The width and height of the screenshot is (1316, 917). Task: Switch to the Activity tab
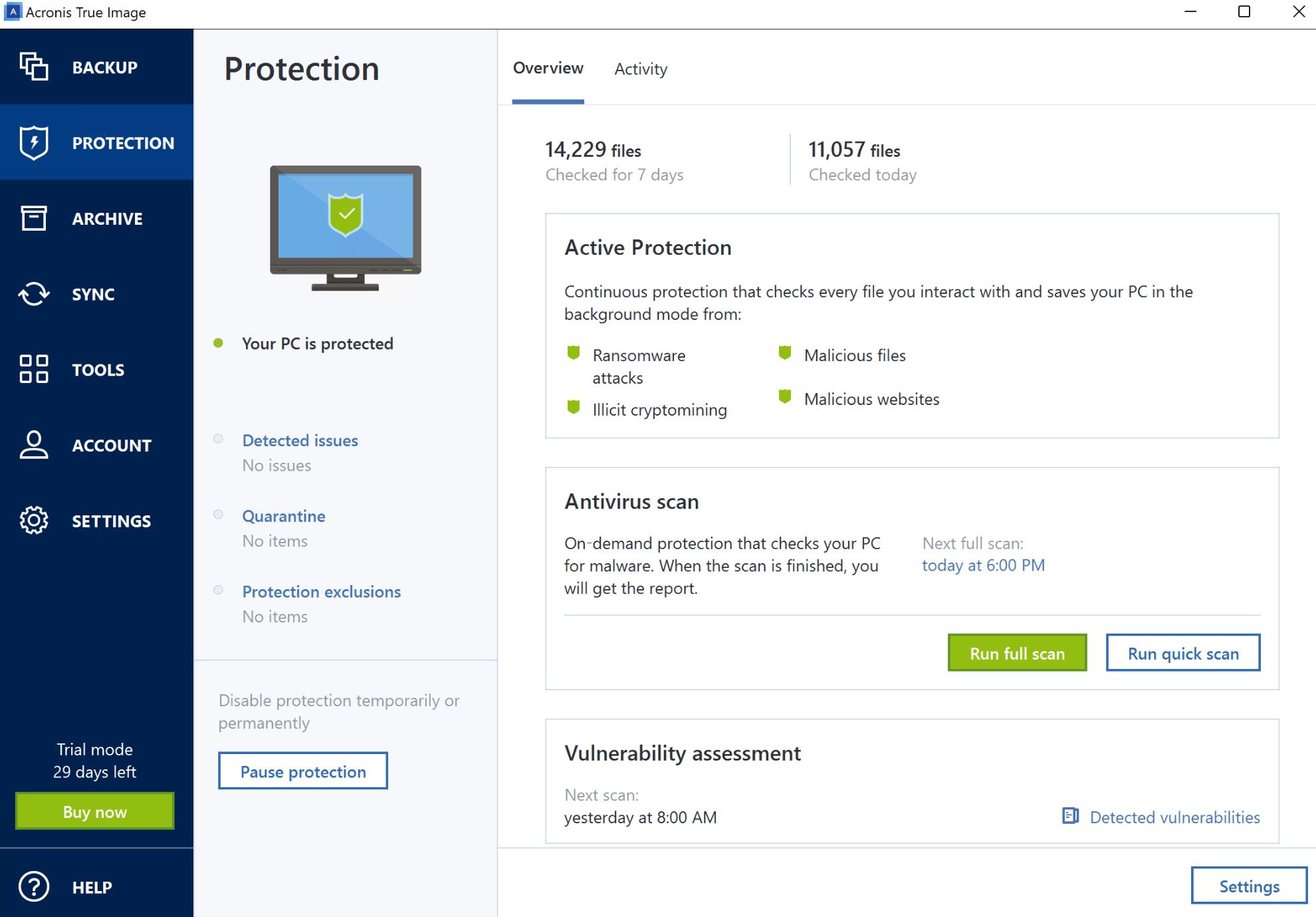(x=640, y=68)
